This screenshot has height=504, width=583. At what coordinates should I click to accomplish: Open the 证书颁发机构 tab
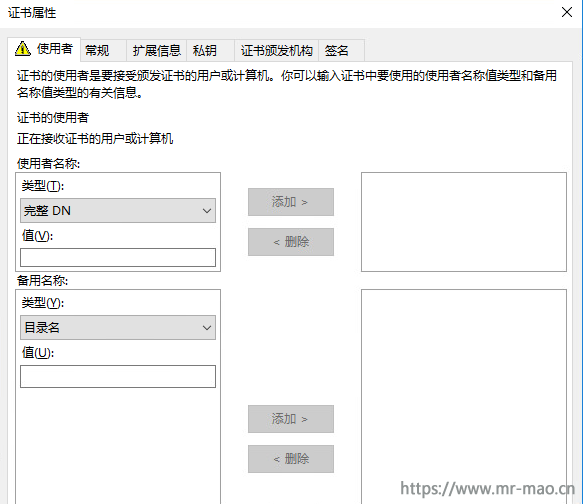(276, 50)
